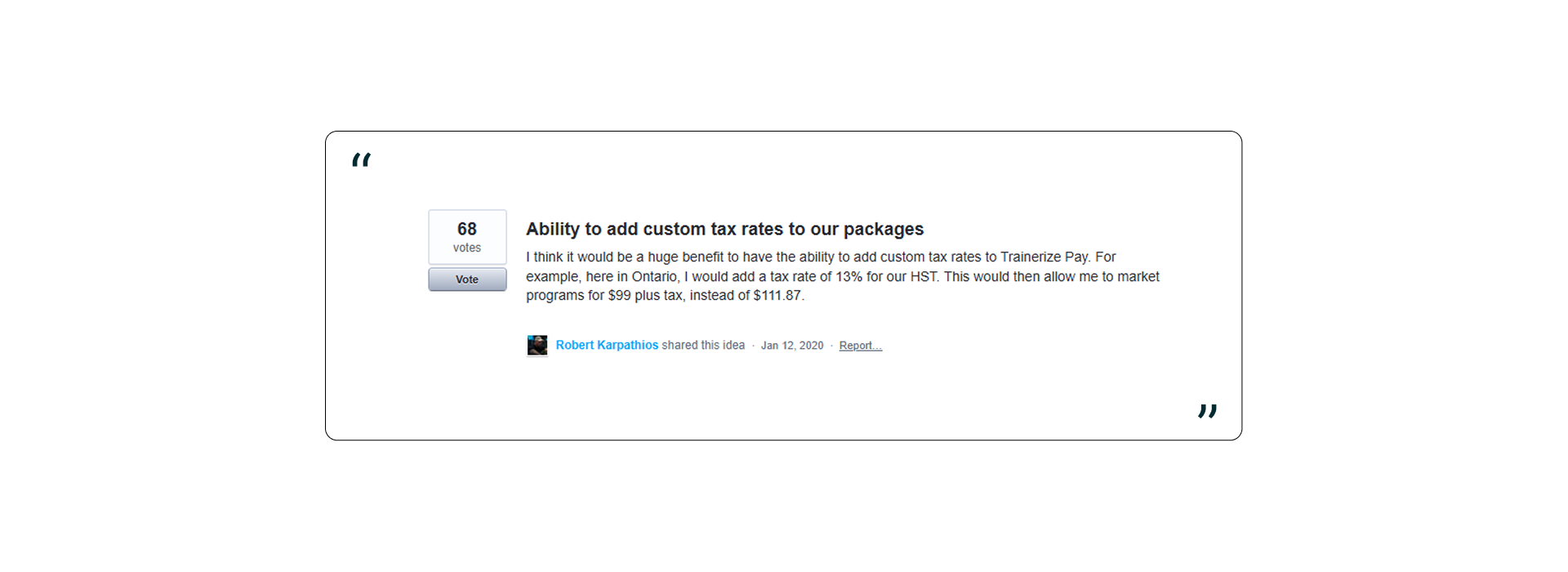Open the custom tax rates idea title
Image resolution: width=1568 pixels, height=572 pixels.
tap(724, 229)
